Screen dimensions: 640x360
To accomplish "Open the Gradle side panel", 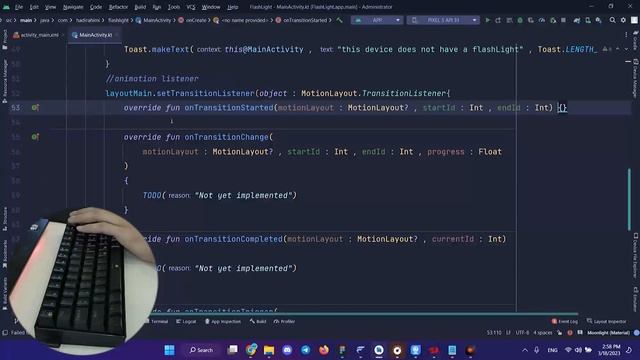I will coord(636,40).
